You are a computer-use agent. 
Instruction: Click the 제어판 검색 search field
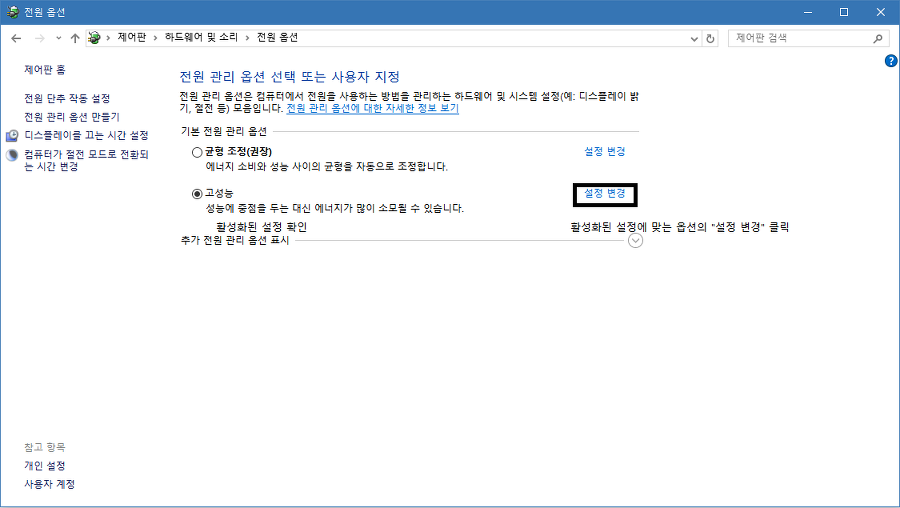pyautogui.click(x=800, y=38)
